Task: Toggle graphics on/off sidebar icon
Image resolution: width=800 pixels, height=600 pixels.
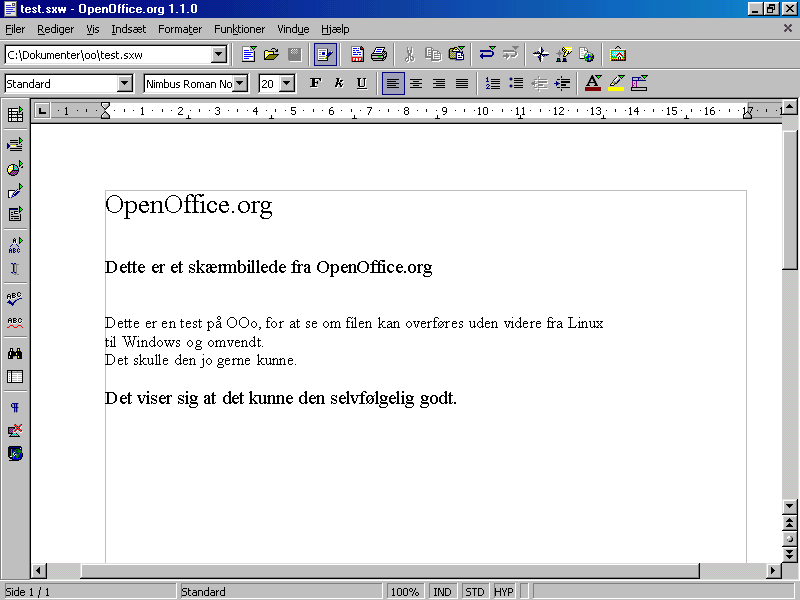Action: point(15,431)
